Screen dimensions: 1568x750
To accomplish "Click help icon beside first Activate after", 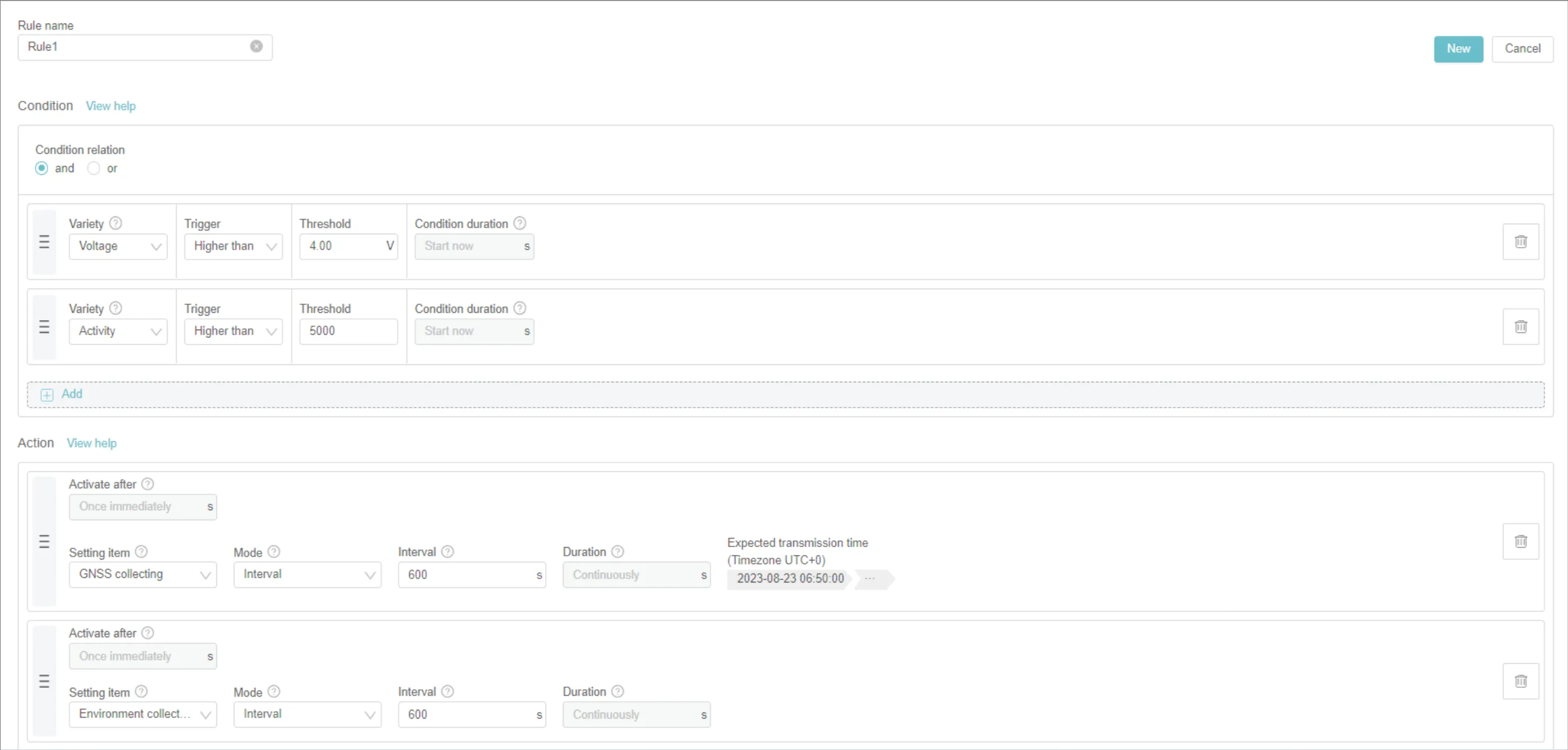I will (147, 484).
